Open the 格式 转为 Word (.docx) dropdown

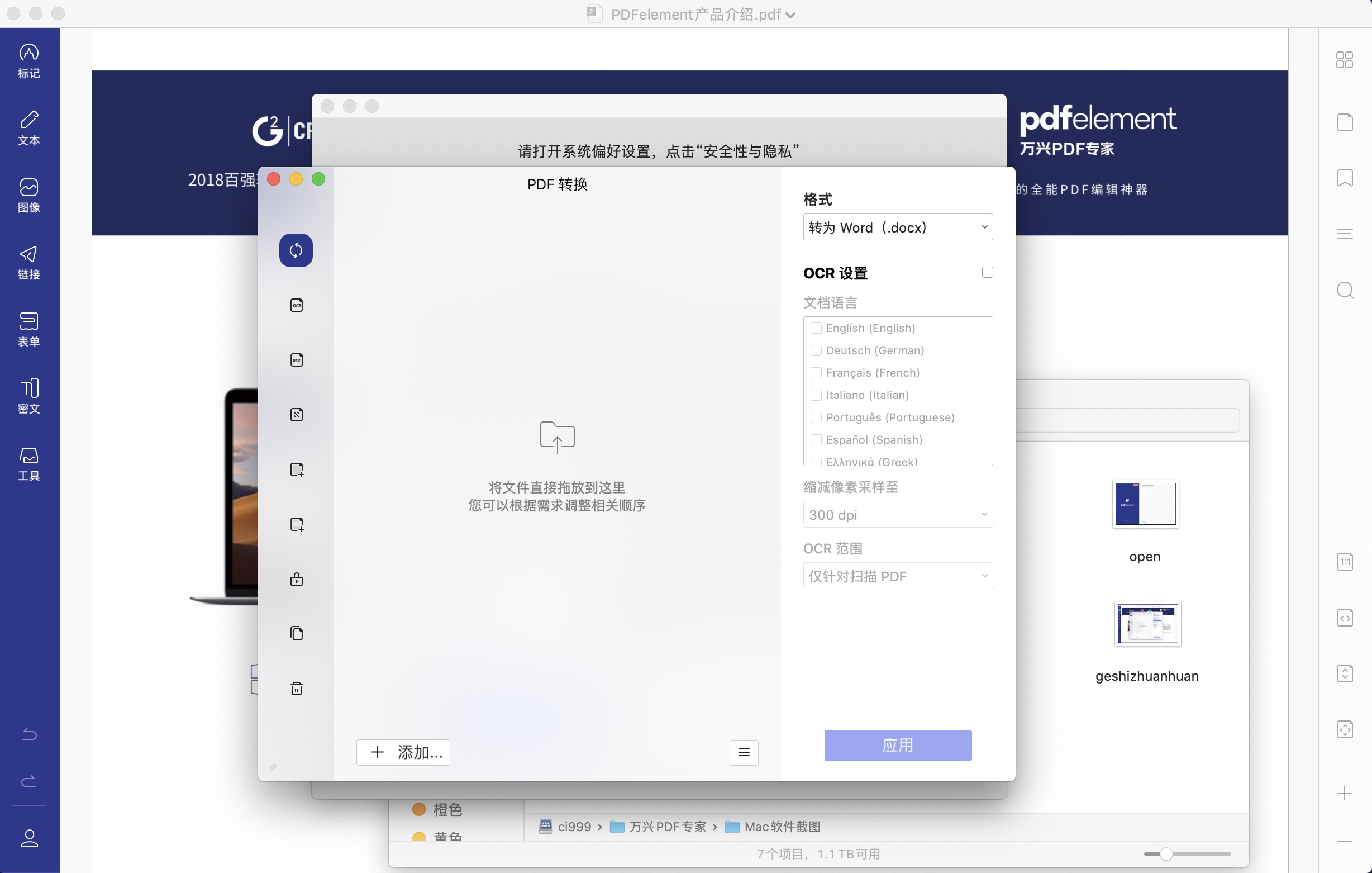click(x=897, y=227)
